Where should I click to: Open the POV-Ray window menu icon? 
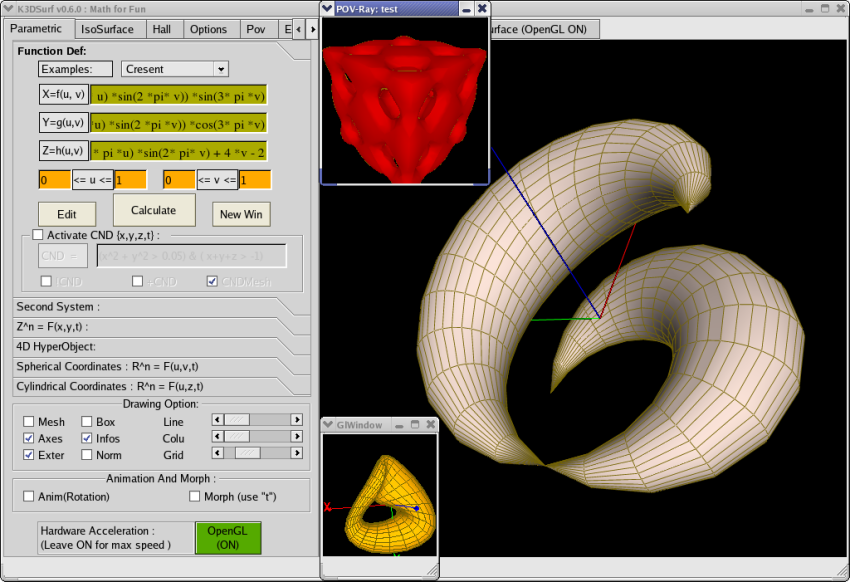328,8
